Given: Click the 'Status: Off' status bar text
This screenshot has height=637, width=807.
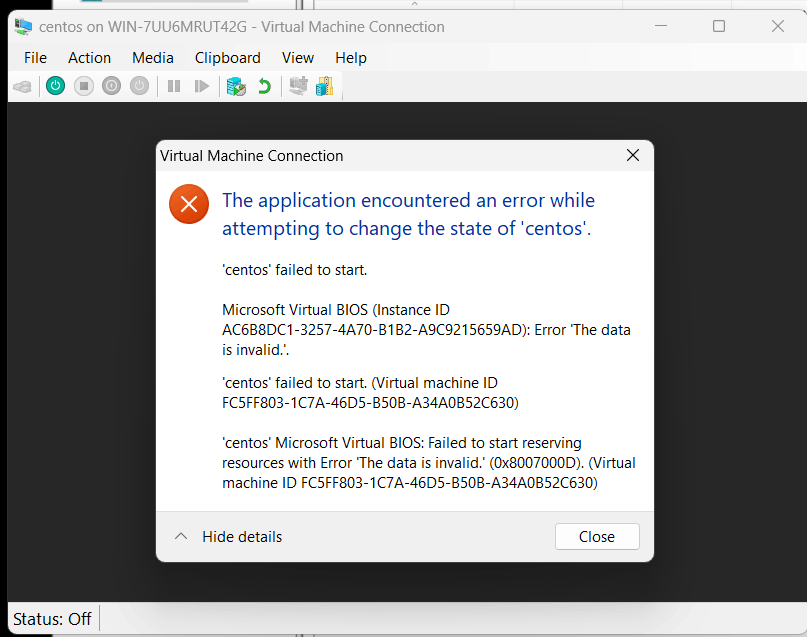Looking at the screenshot, I should (x=52, y=618).
